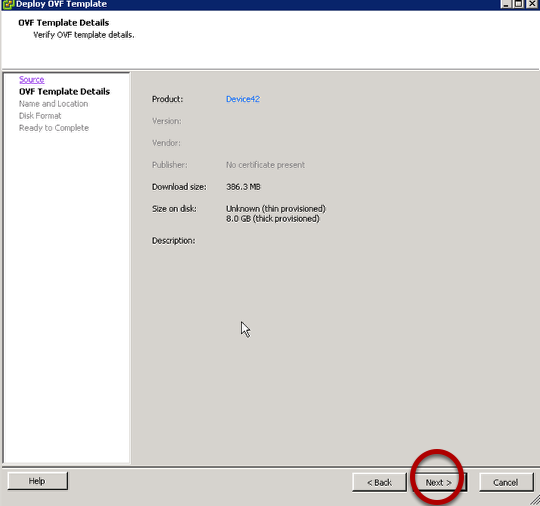
Task: Click the Deploy OVF Template title icon
Action: (x=7, y=4)
